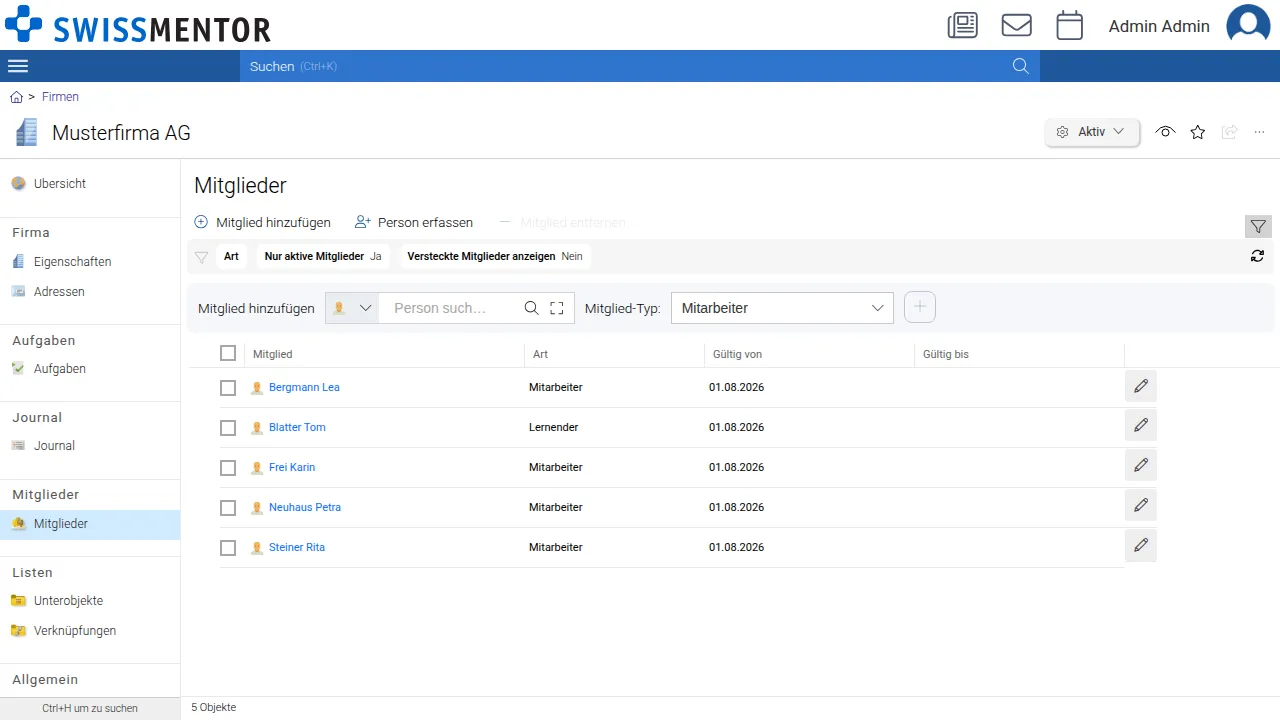1280x720 pixels.
Task: Toggle the eye watch icon for Musterfirma AG
Action: (x=1164, y=132)
